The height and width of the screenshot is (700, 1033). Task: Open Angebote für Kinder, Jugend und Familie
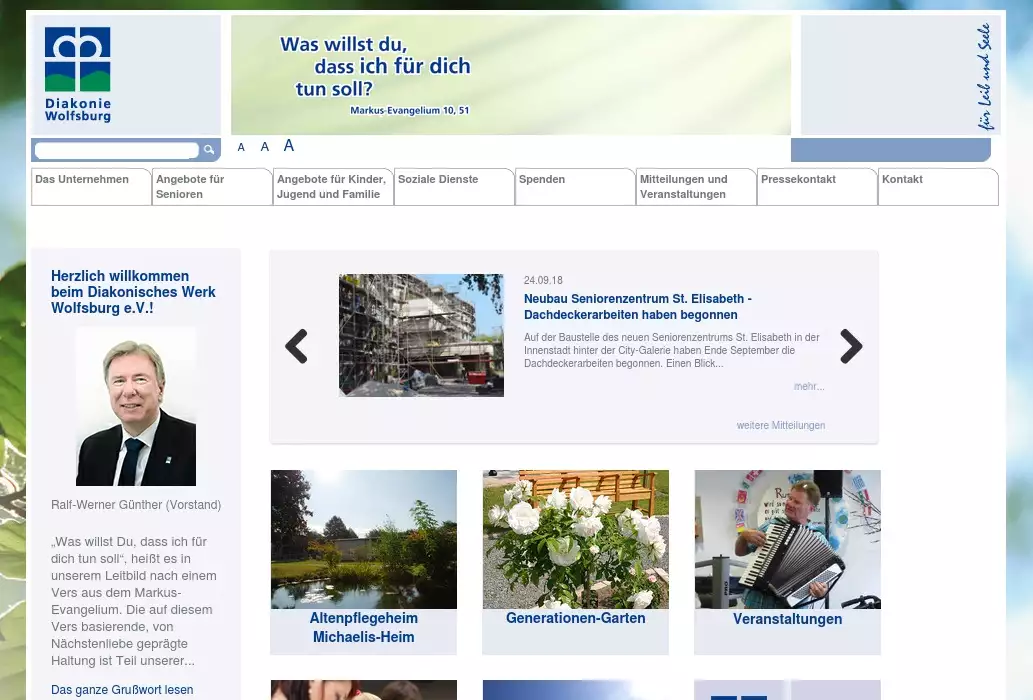331,187
